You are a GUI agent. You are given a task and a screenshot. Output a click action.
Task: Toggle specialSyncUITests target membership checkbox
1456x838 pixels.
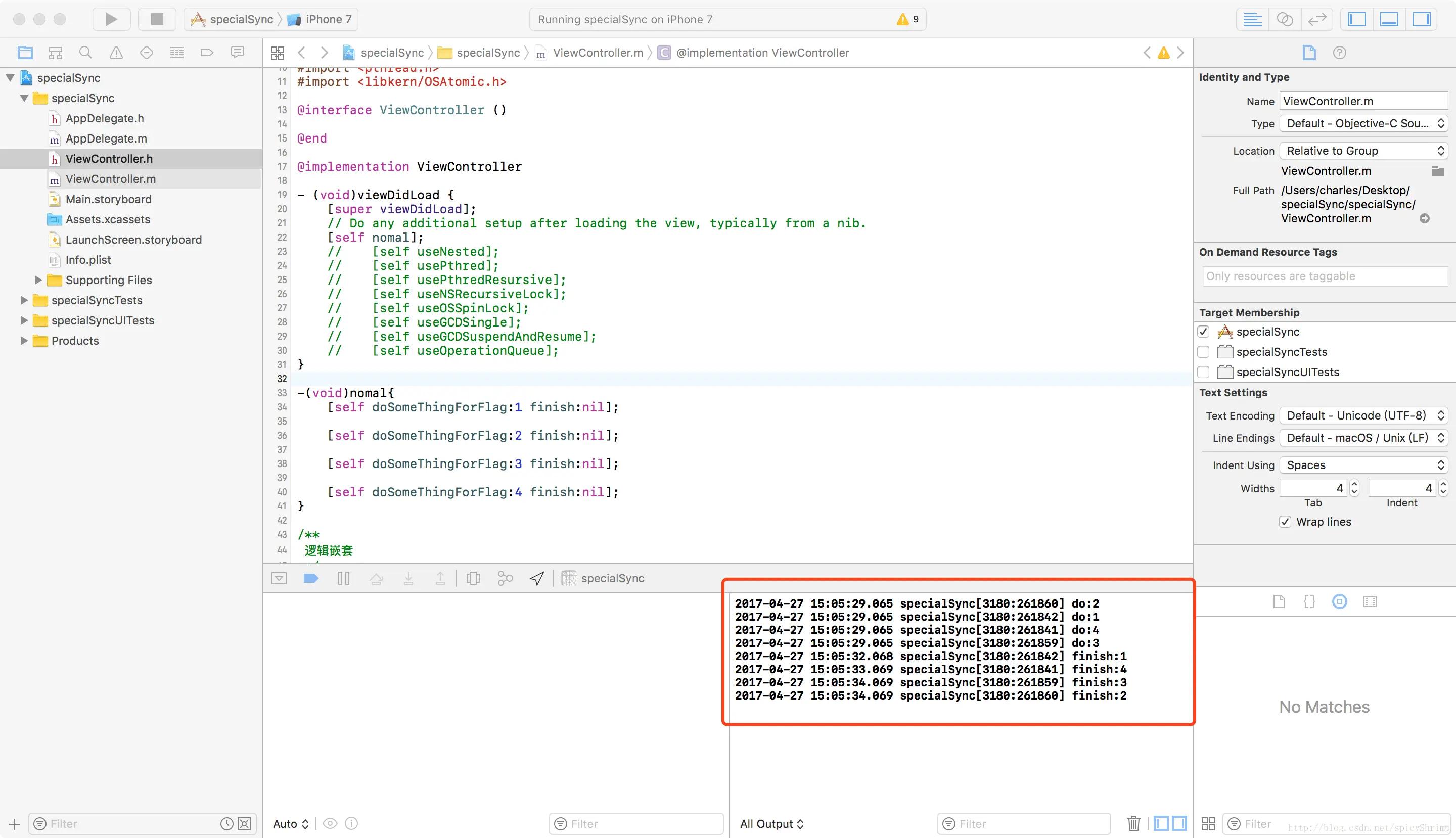point(1203,372)
